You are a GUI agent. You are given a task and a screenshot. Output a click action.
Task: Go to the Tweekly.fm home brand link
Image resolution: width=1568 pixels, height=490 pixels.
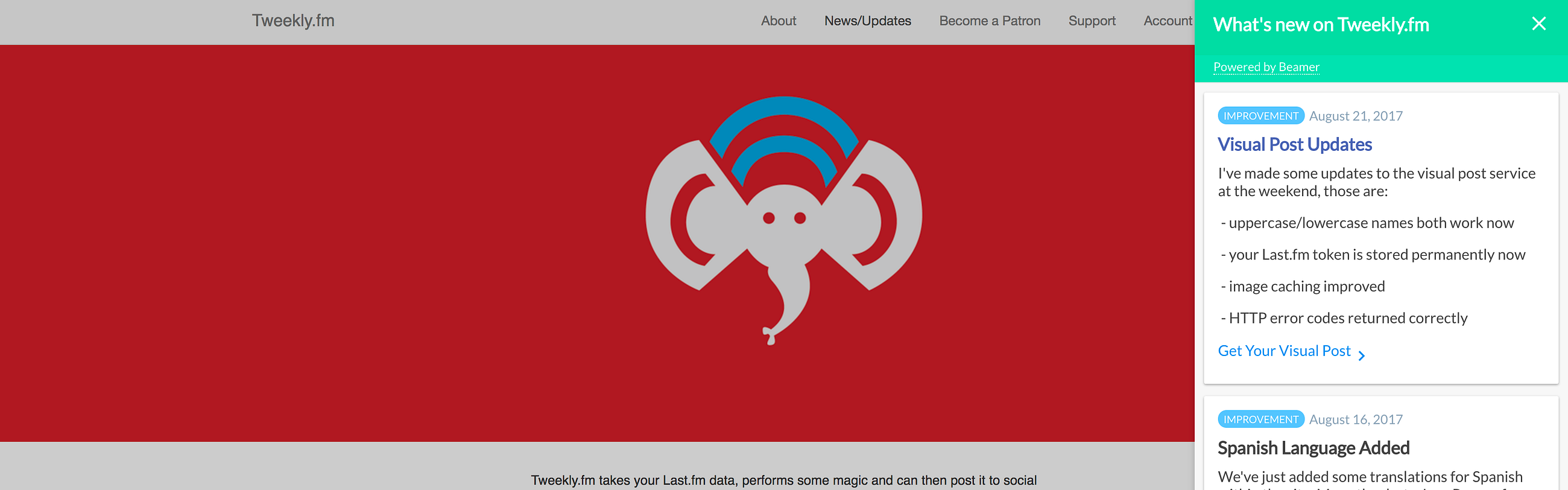(292, 21)
